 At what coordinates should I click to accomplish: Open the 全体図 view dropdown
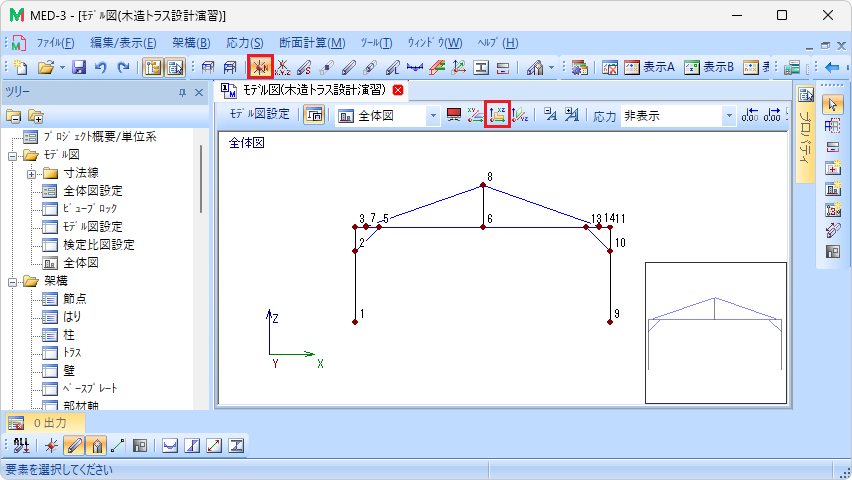(433, 115)
